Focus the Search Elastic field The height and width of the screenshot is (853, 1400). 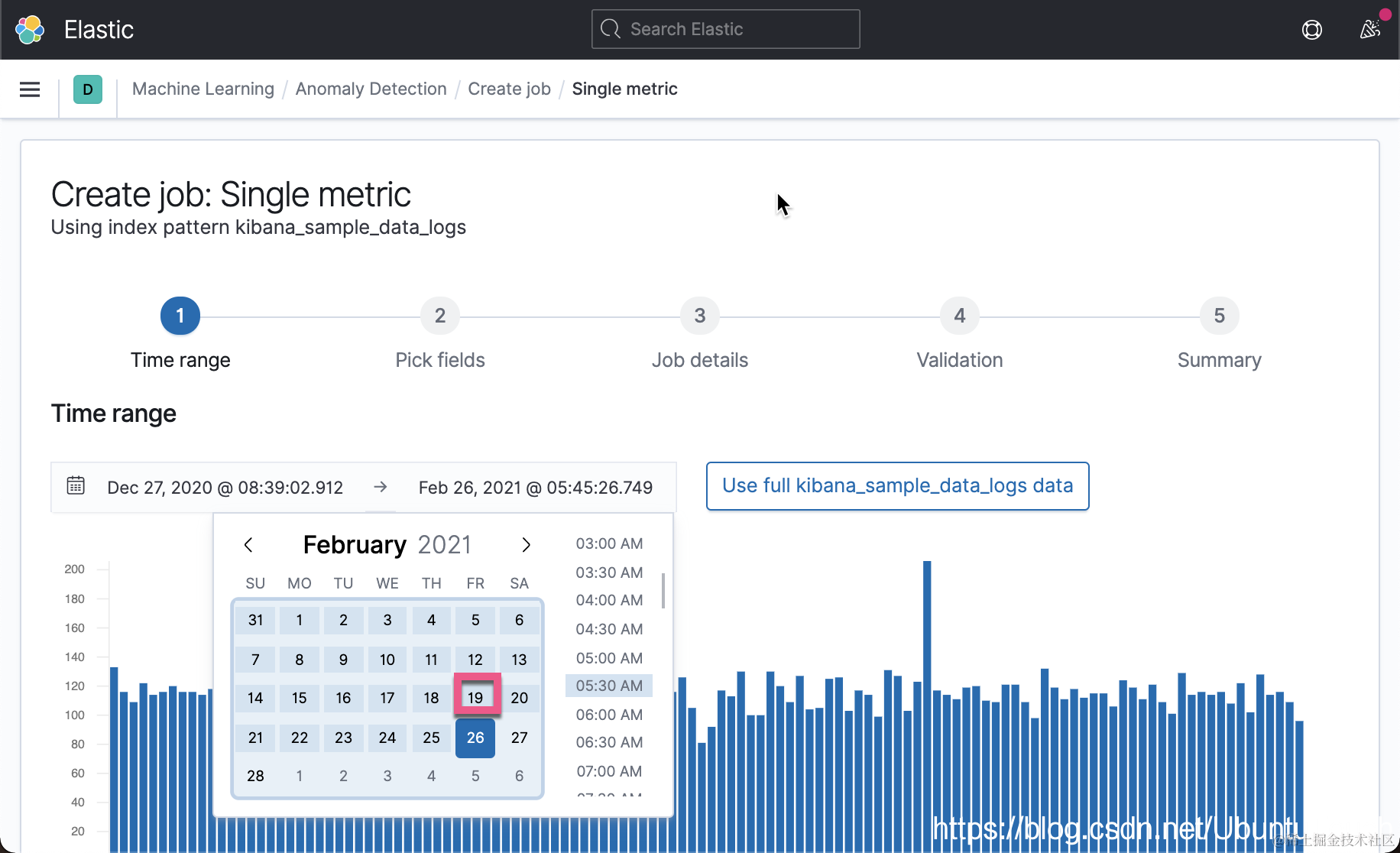[x=726, y=29]
